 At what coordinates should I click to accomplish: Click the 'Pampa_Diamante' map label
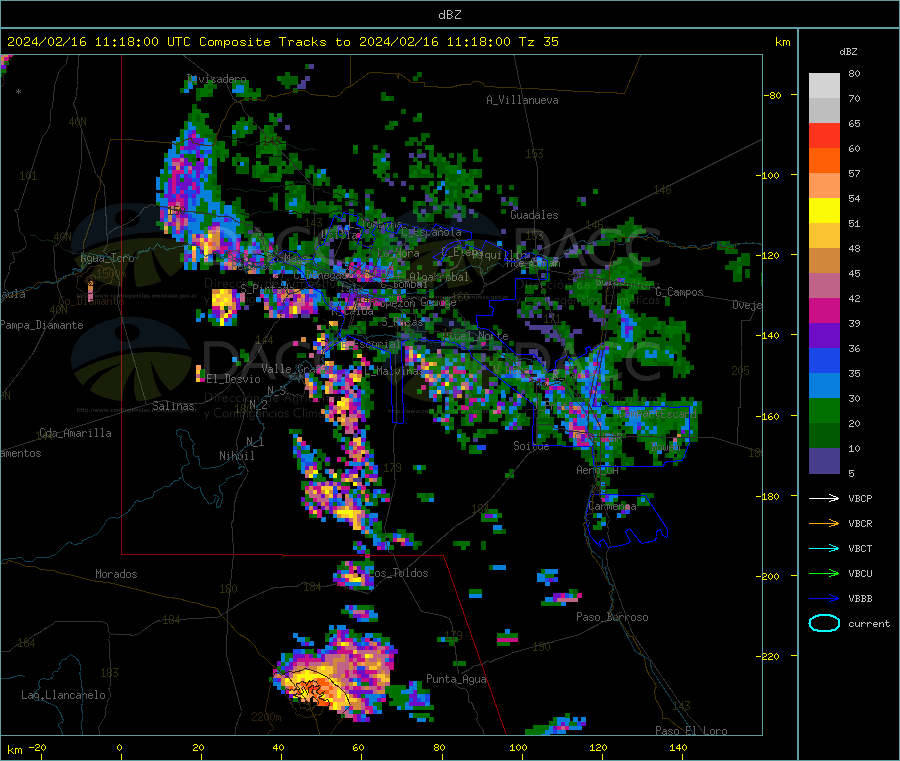coord(42,325)
